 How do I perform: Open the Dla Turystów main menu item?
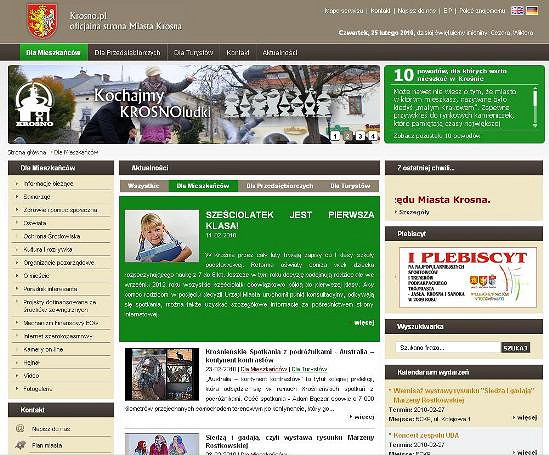coord(193,52)
